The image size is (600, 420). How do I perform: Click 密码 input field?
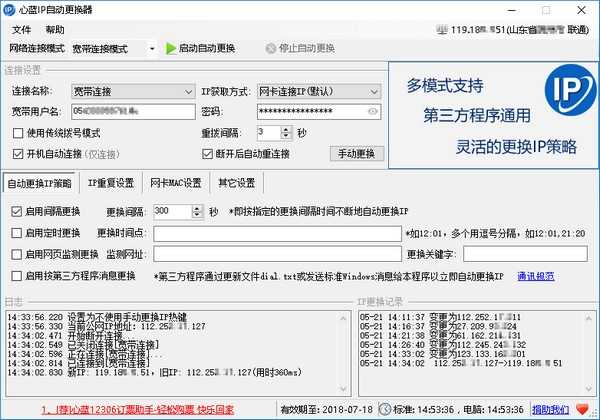(319, 112)
